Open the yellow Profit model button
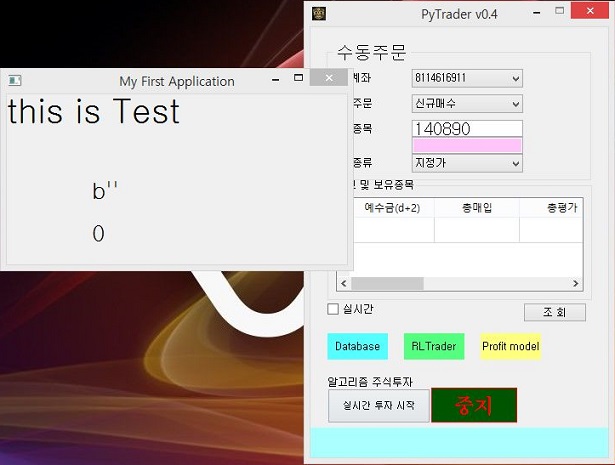This screenshot has width=615, height=465. 511,346
